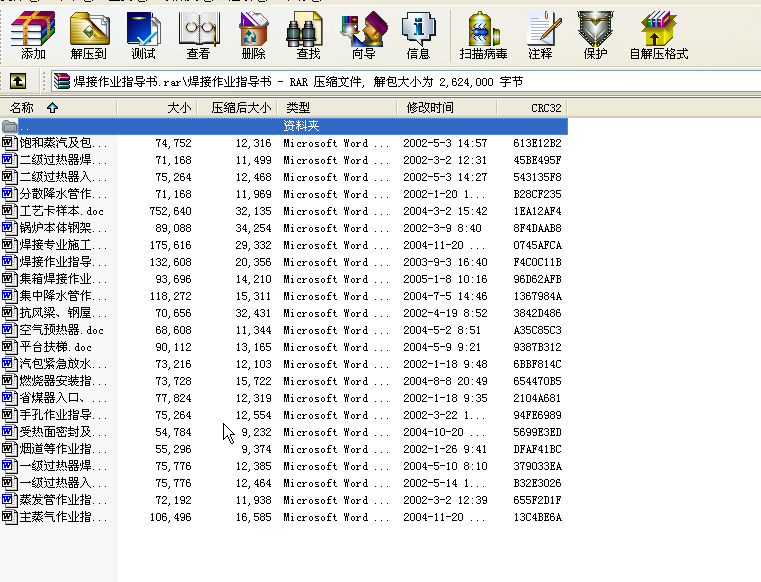Open the 查看 (View) tool
Image resolution: width=761 pixels, height=582 pixels.
(x=199, y=35)
